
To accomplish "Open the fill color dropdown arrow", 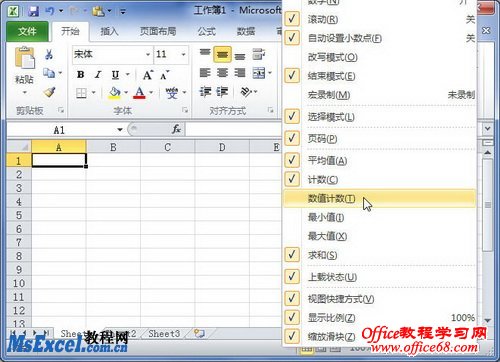I will click(x=126, y=93).
